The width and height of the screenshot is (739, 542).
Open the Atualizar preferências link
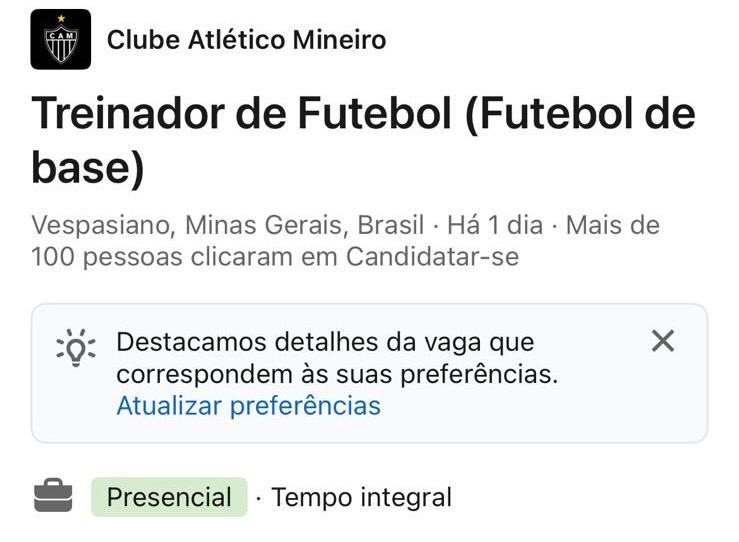pos(248,406)
